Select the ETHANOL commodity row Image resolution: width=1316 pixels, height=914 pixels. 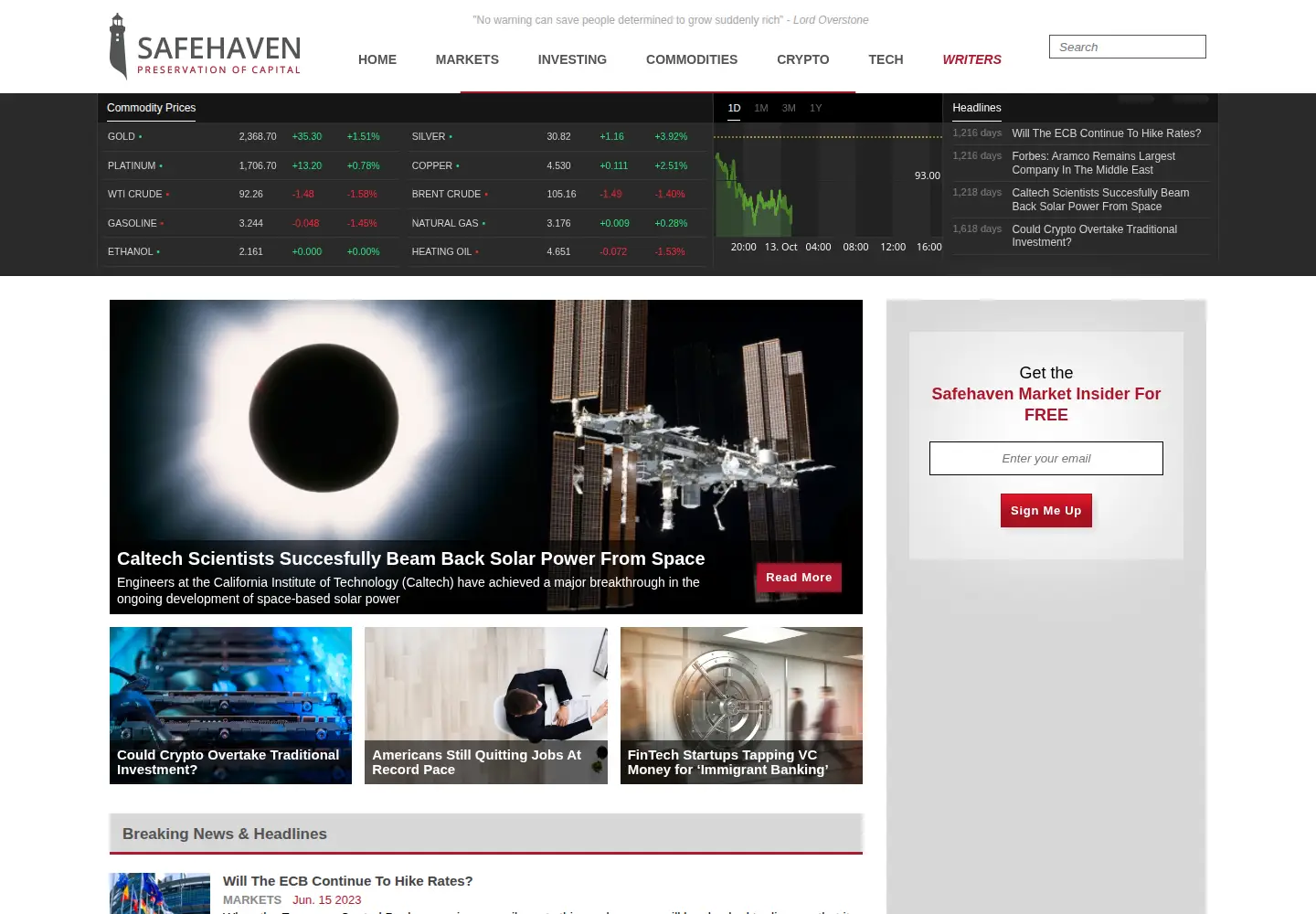pyautogui.click(x=251, y=251)
